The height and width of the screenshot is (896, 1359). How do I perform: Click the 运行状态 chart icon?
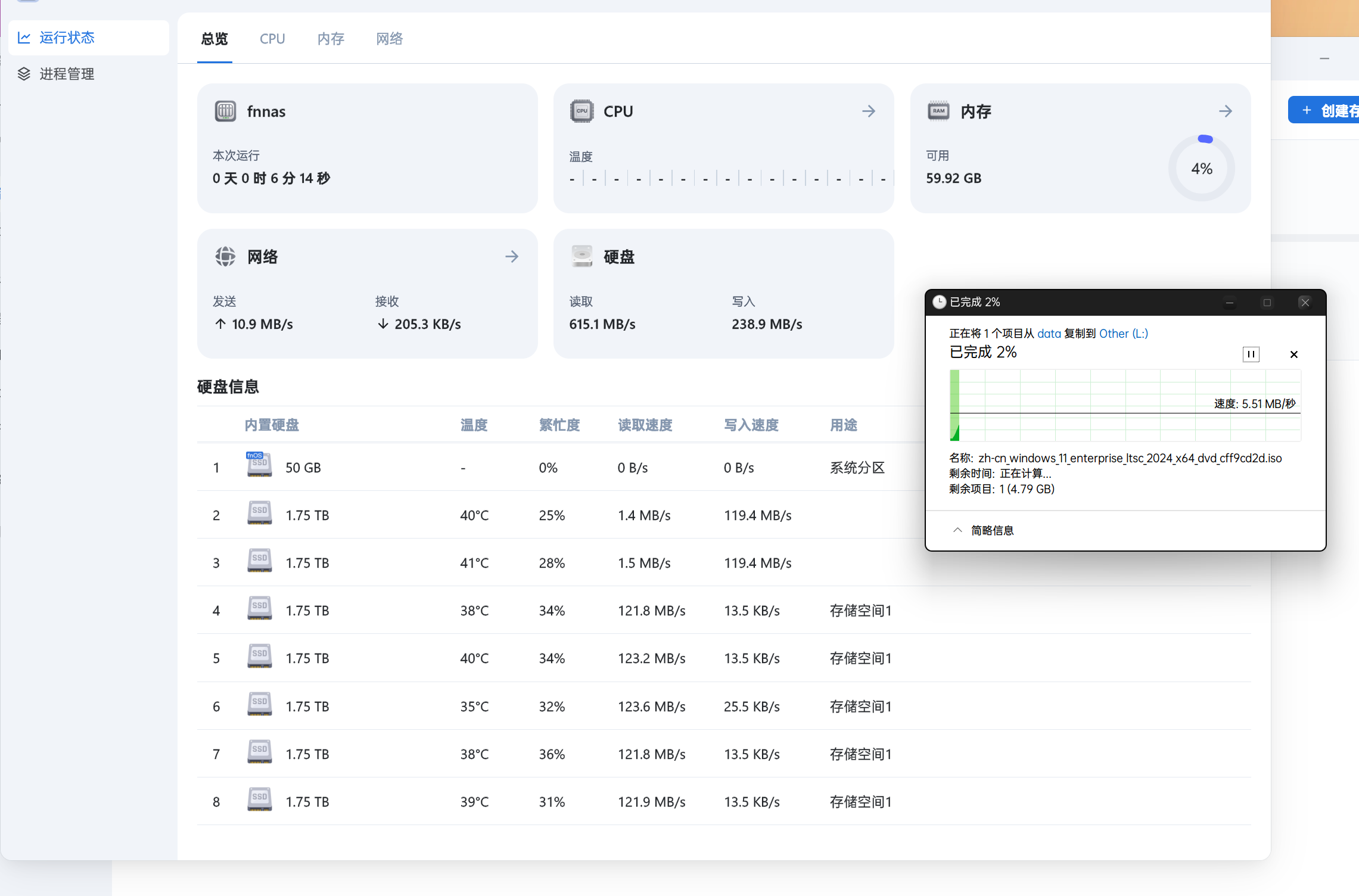pyautogui.click(x=24, y=38)
